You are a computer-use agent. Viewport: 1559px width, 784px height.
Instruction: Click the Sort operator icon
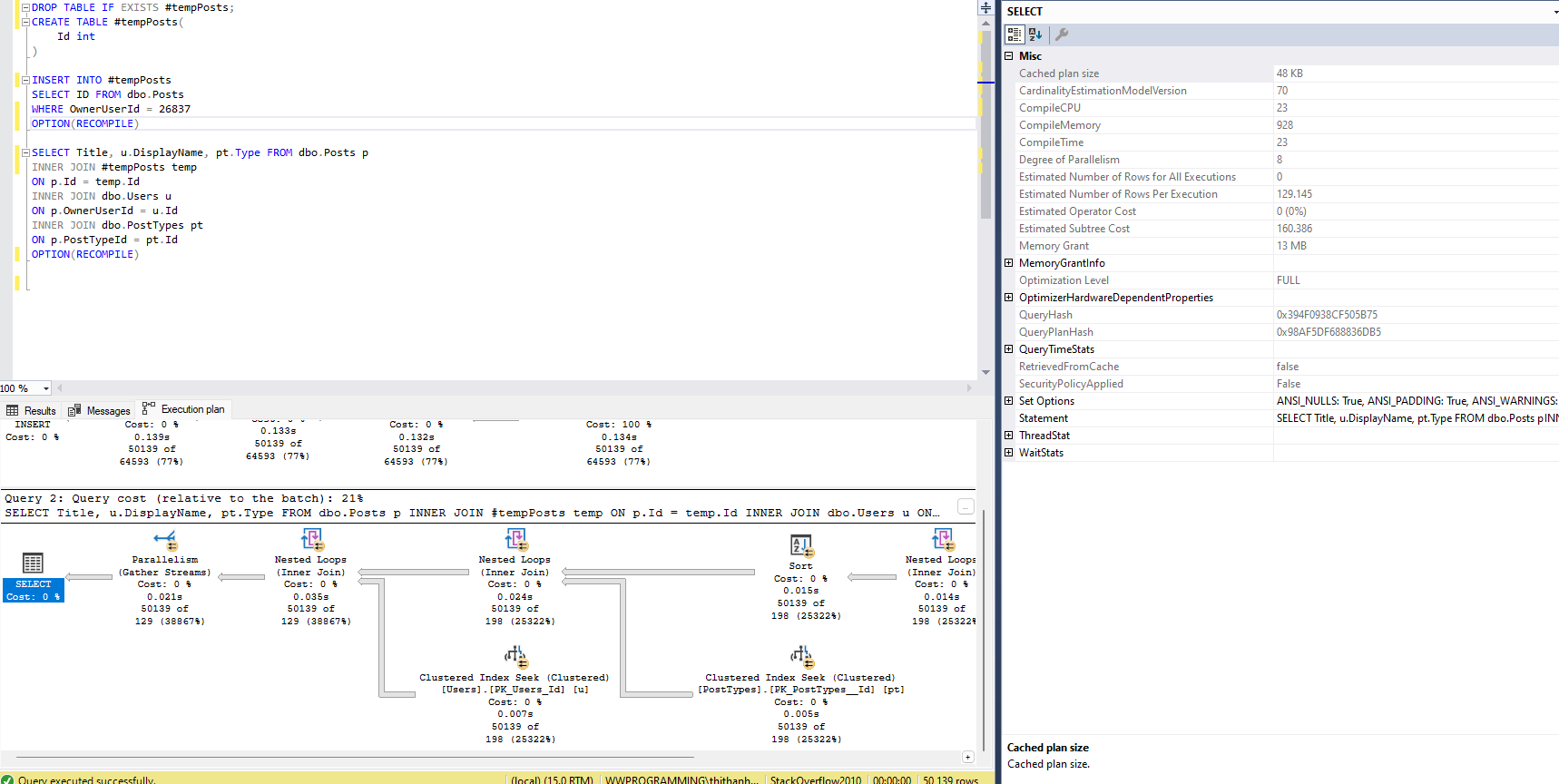point(800,545)
